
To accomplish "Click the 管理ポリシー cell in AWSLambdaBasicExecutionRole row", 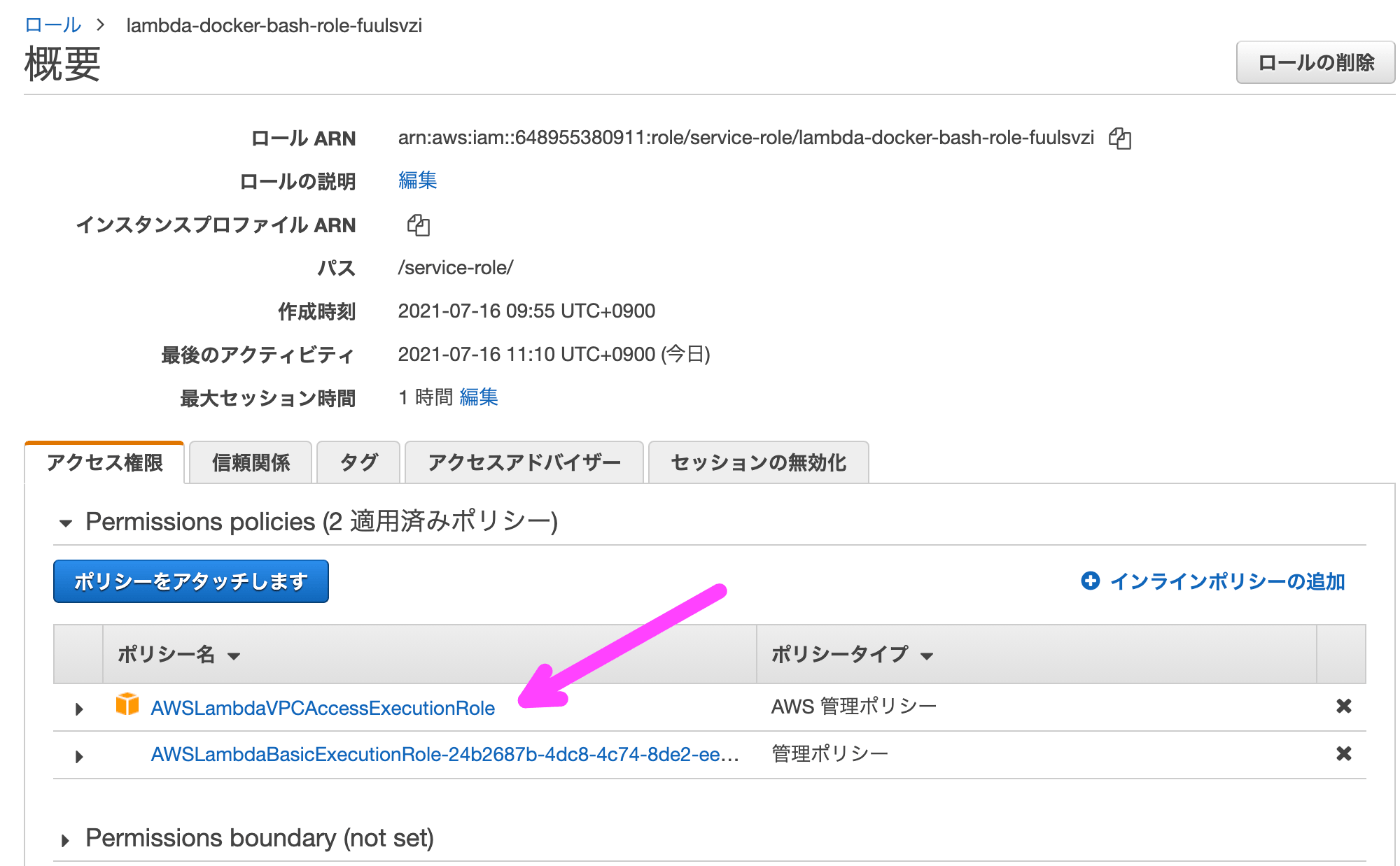I will pyautogui.click(x=830, y=754).
